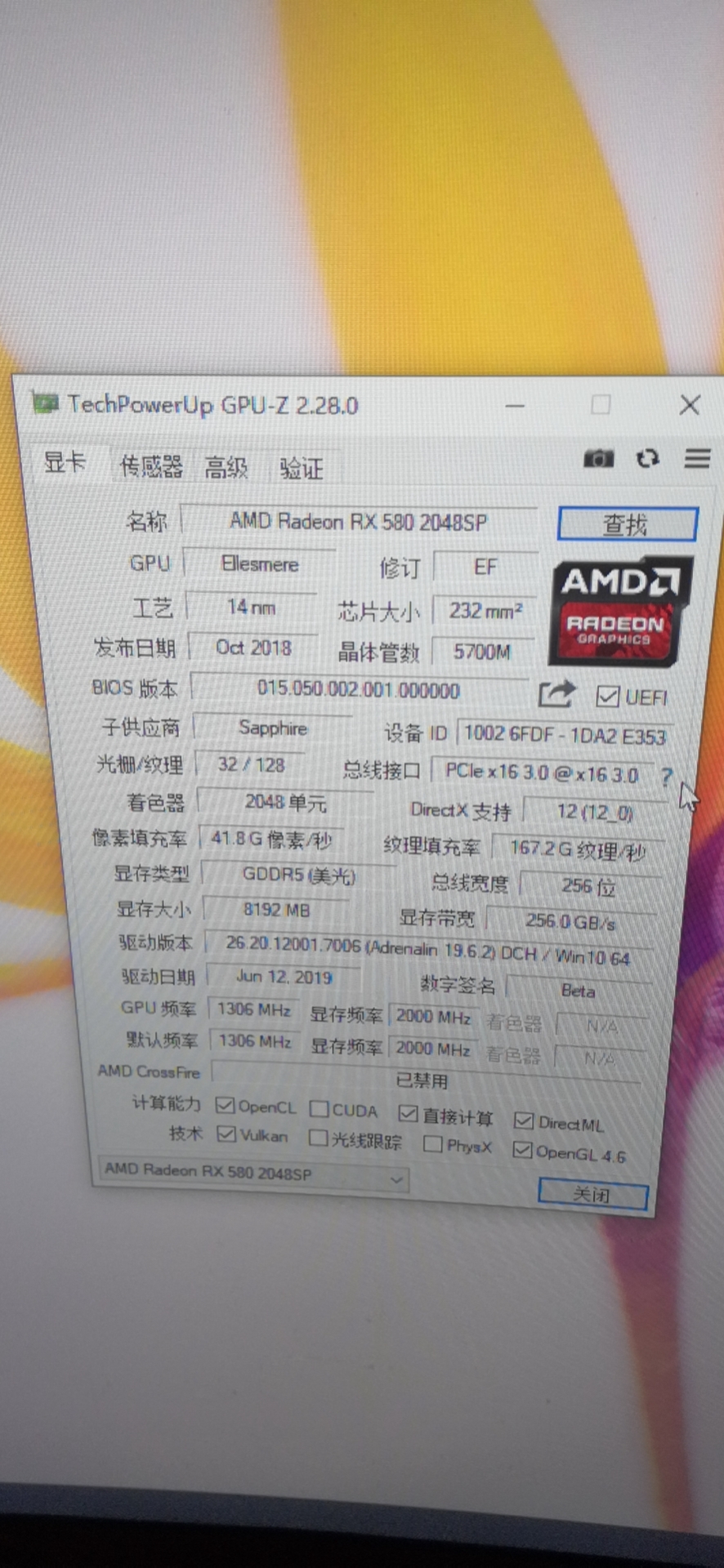The height and width of the screenshot is (1568, 724).
Task: Click the GPU value Ellesmere
Action: point(260,563)
